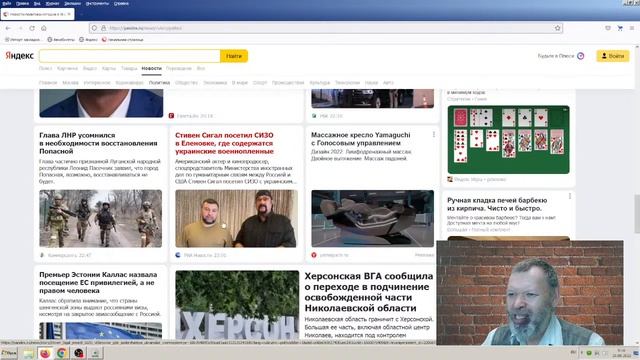Open headline about Глава ЛНР and Попасная
The width and height of the screenshot is (640, 360).
click(98, 143)
